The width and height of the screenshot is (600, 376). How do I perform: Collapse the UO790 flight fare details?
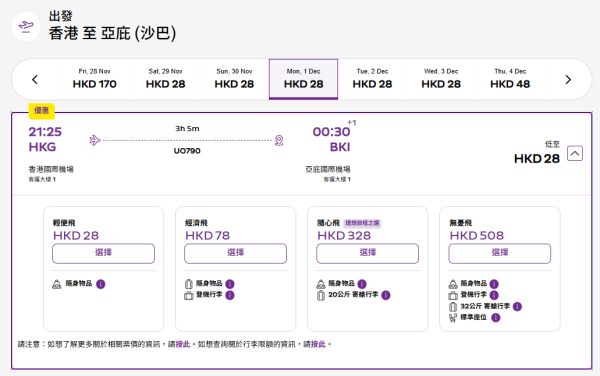pos(575,153)
